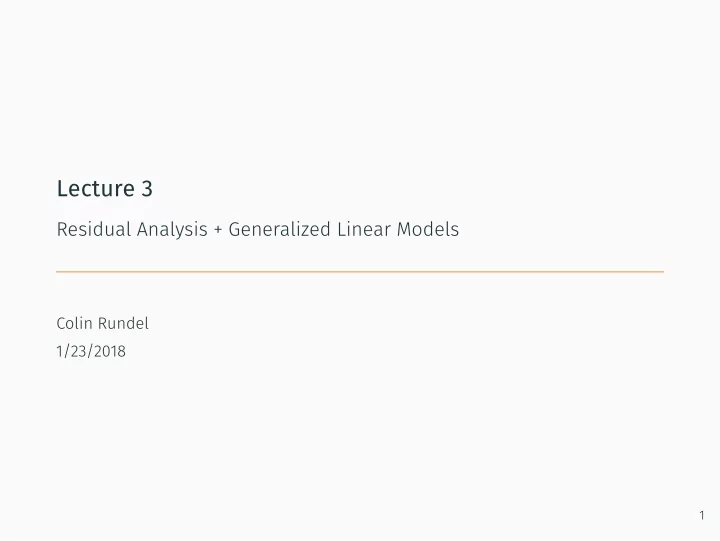This screenshot has height=541, width=720.
Task: Select the word 'Linear' in subtitle
Action: pyautogui.click(x=364, y=229)
